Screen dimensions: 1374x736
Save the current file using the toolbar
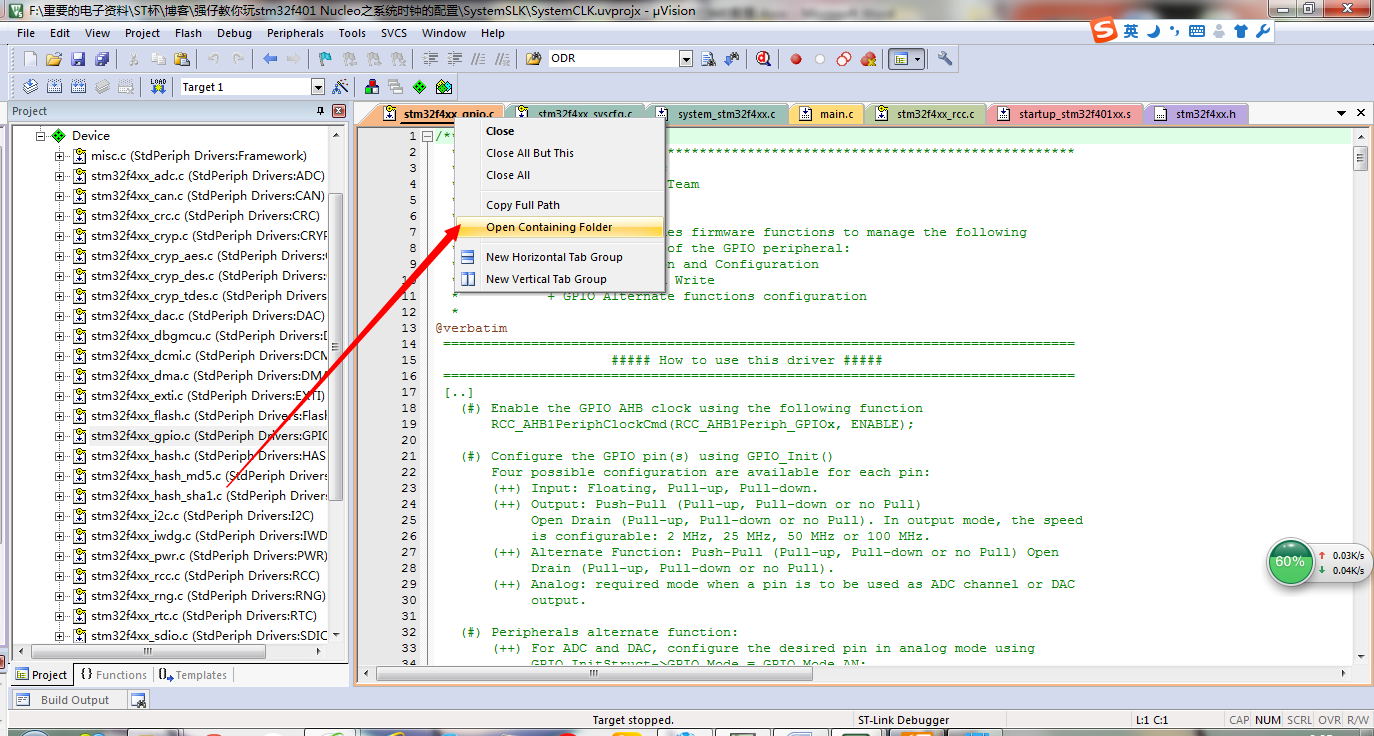point(78,59)
